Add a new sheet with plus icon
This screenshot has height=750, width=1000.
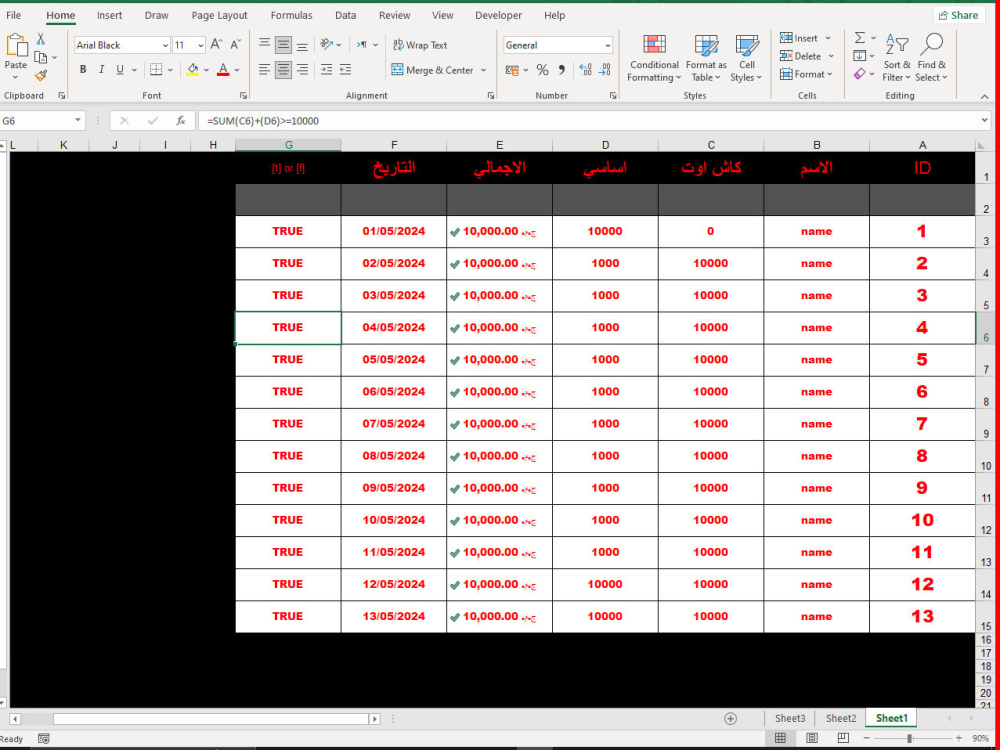coord(730,719)
